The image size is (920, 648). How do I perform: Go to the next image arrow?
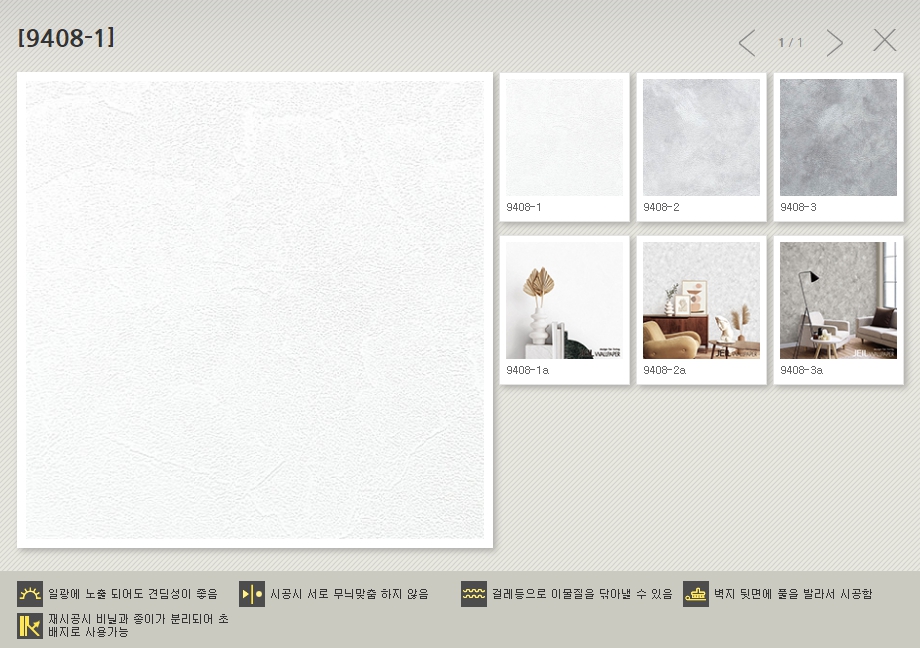point(835,42)
